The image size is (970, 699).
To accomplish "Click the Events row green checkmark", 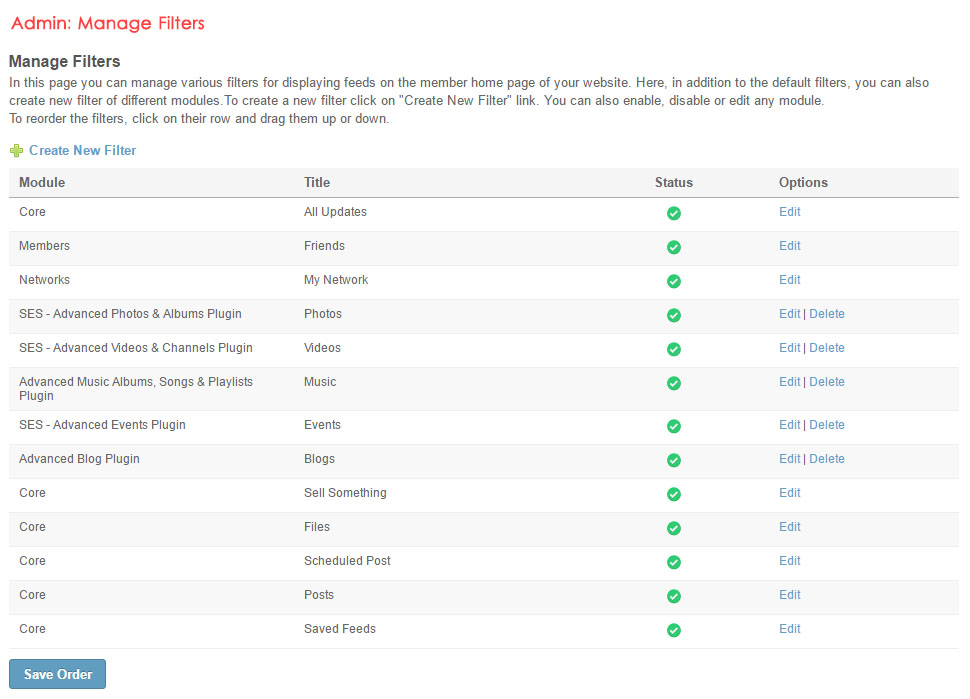I will [674, 426].
